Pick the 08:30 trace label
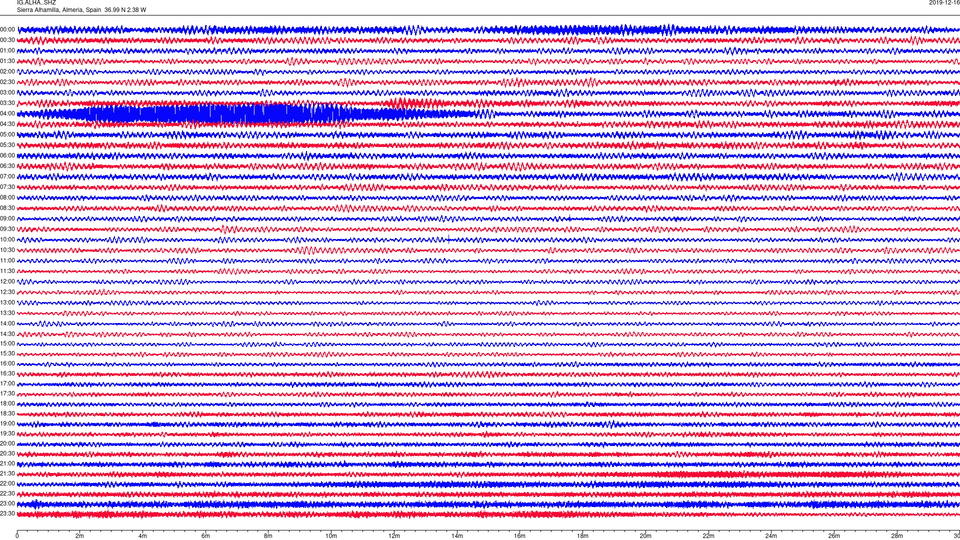The width and height of the screenshot is (960, 540). coord(7,208)
